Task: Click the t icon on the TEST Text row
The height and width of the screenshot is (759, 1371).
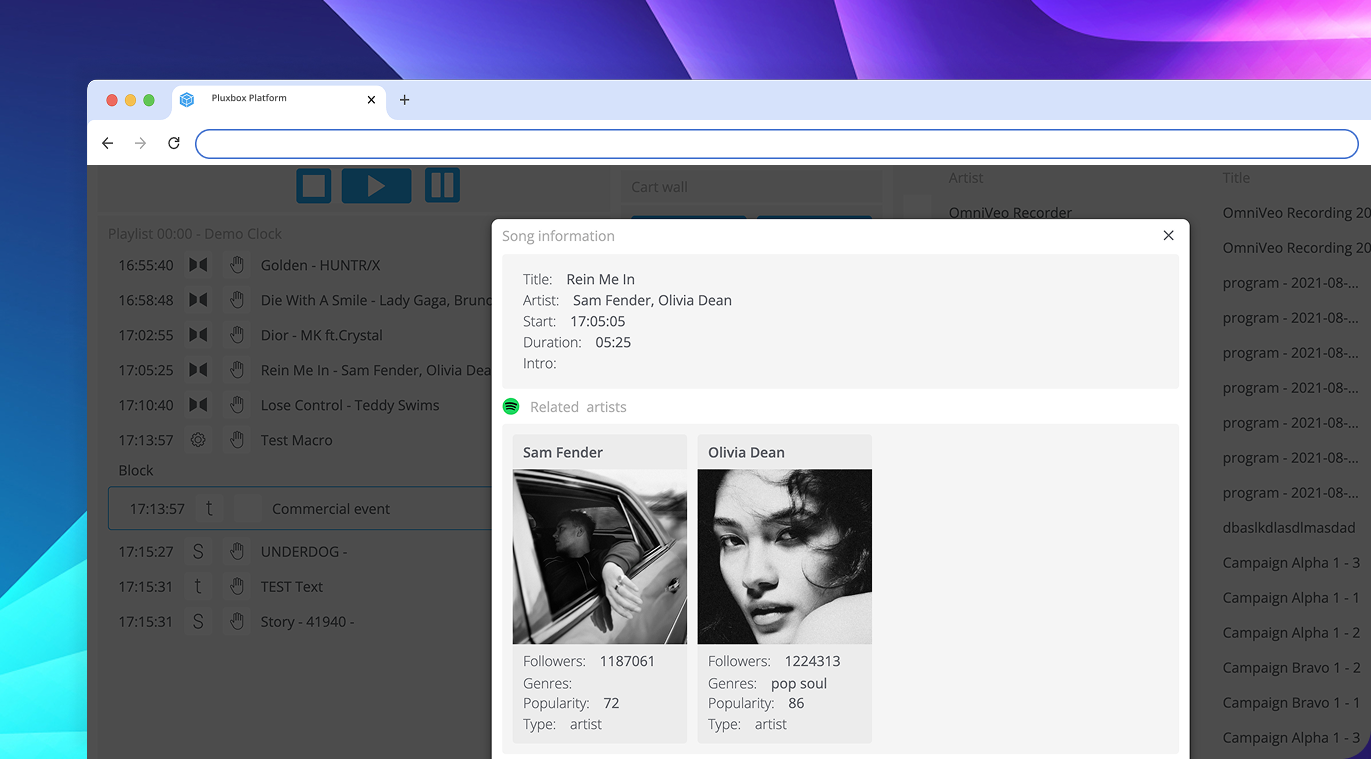Action: (x=199, y=587)
